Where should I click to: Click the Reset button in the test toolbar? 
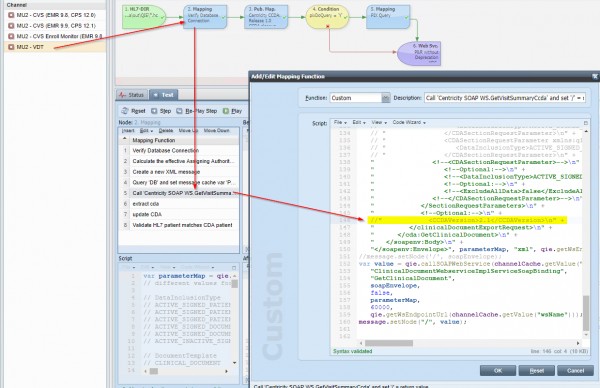pos(134,111)
